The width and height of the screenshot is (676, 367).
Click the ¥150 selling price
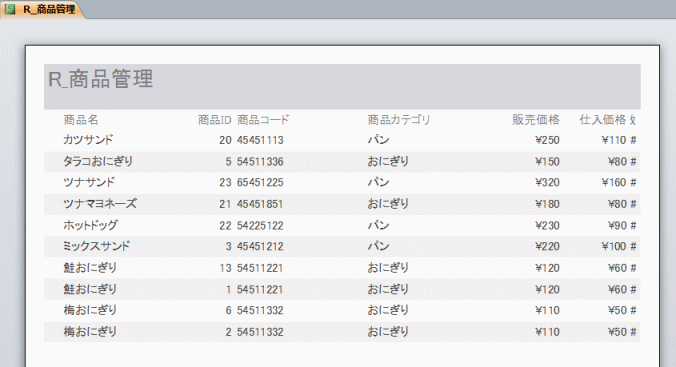coord(547,162)
